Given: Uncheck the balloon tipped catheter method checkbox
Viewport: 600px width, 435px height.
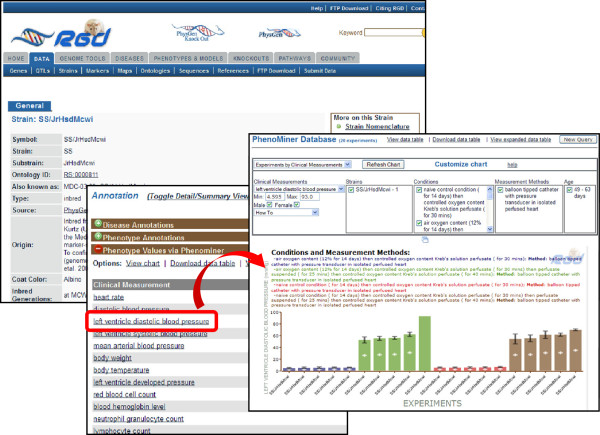Looking at the screenshot, I should pyautogui.click(x=500, y=190).
